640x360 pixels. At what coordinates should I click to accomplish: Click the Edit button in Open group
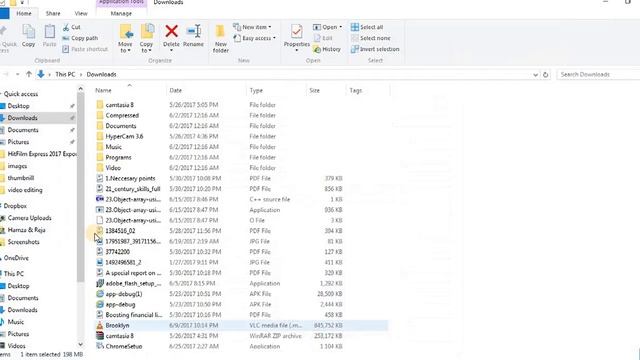(x=323, y=38)
